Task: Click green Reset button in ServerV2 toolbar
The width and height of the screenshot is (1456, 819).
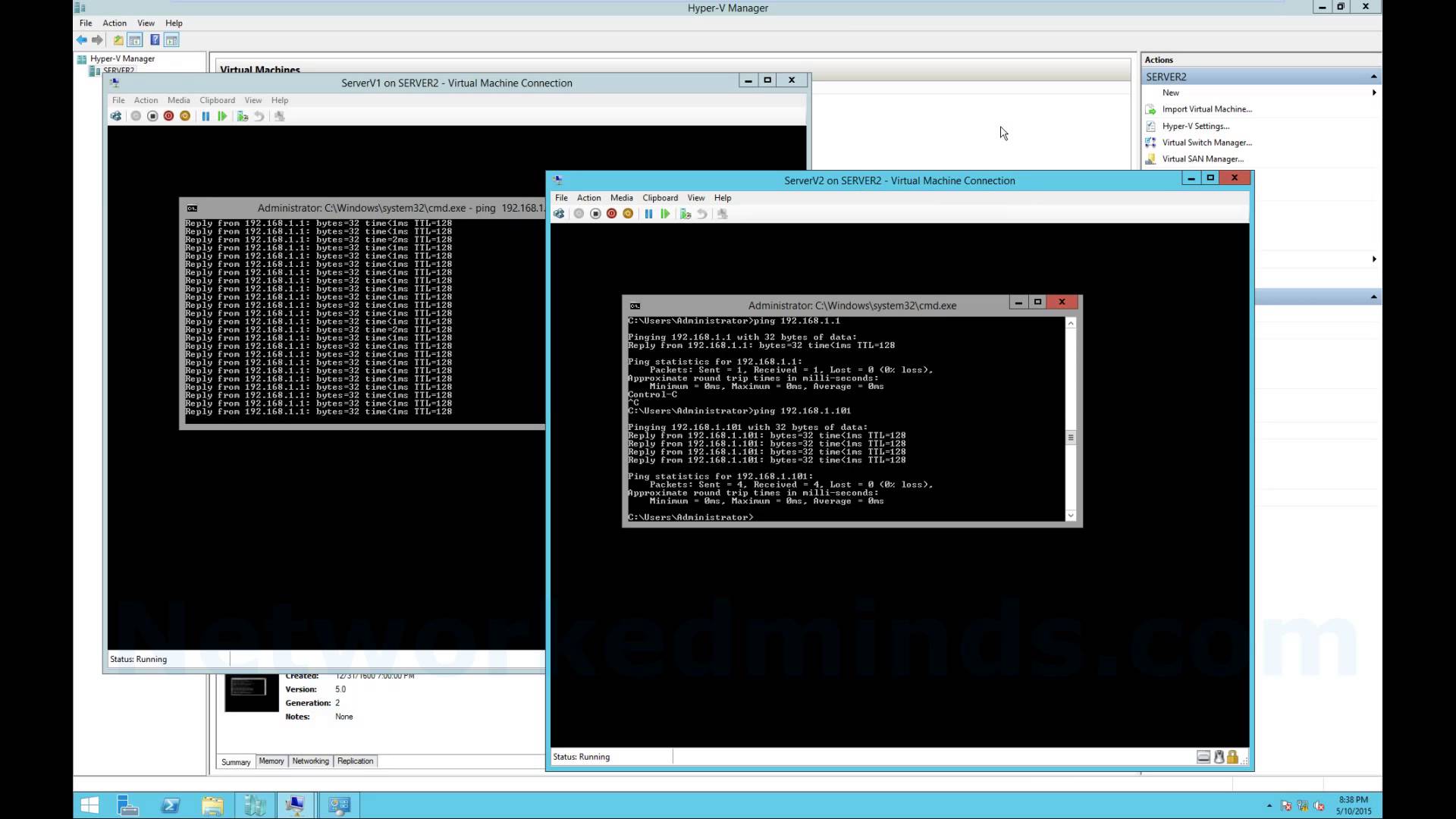Action: (x=665, y=214)
